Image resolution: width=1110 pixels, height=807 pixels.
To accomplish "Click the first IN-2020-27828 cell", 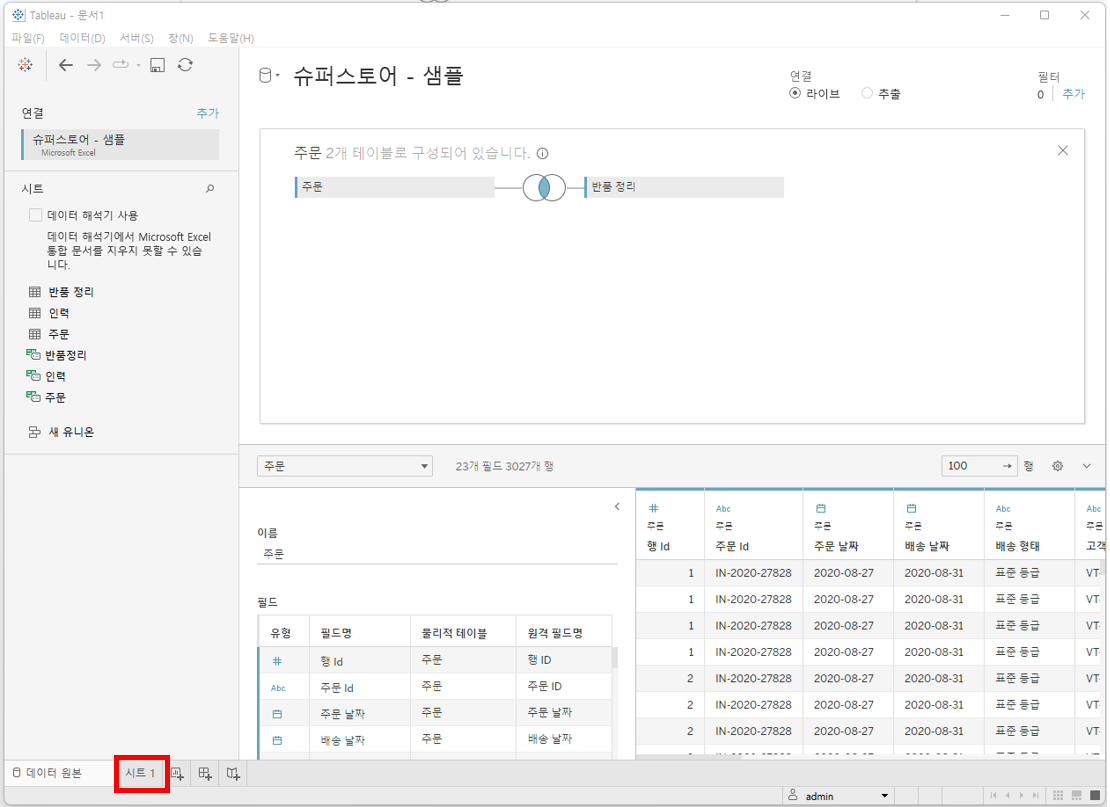I will [x=753, y=573].
